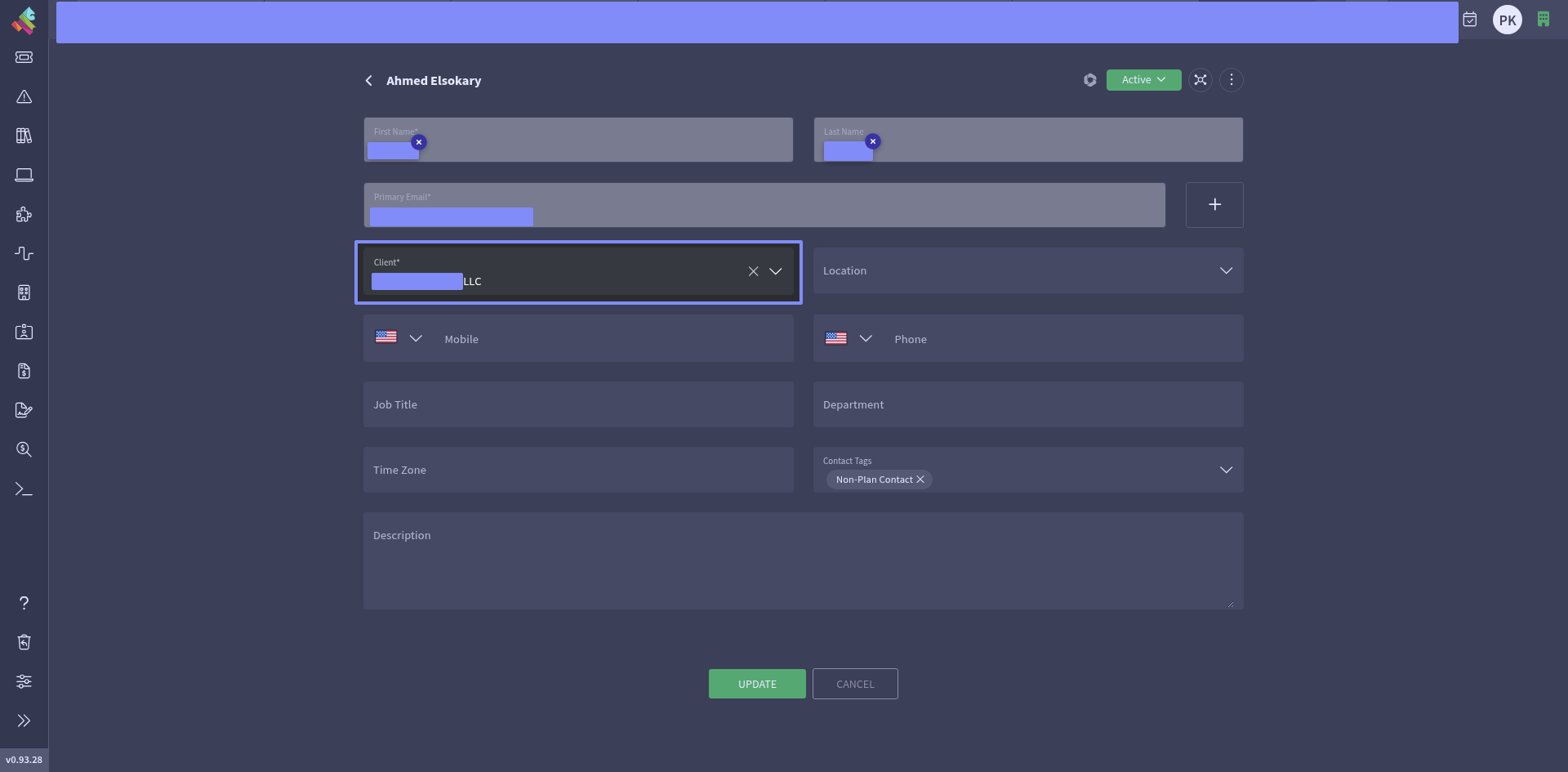Expand the Location dropdown

(1226, 270)
